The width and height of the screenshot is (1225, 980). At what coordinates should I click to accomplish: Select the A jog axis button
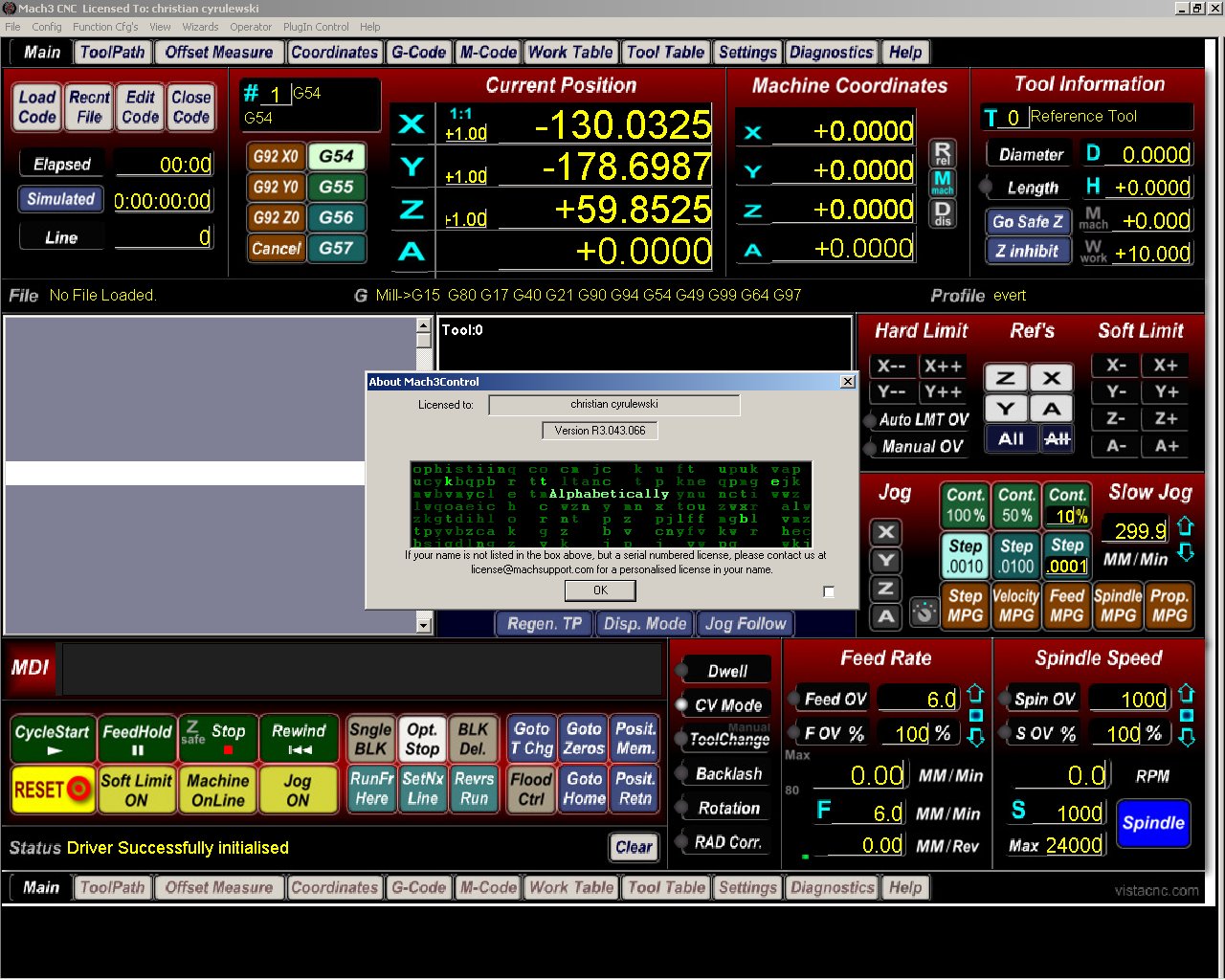(886, 616)
